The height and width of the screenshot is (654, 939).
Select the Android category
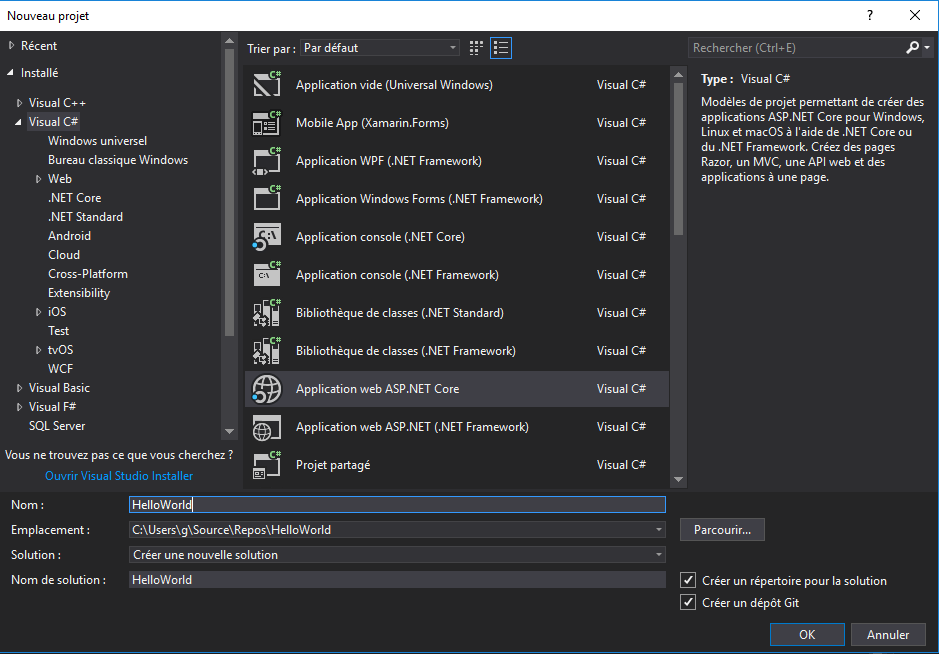coord(69,236)
